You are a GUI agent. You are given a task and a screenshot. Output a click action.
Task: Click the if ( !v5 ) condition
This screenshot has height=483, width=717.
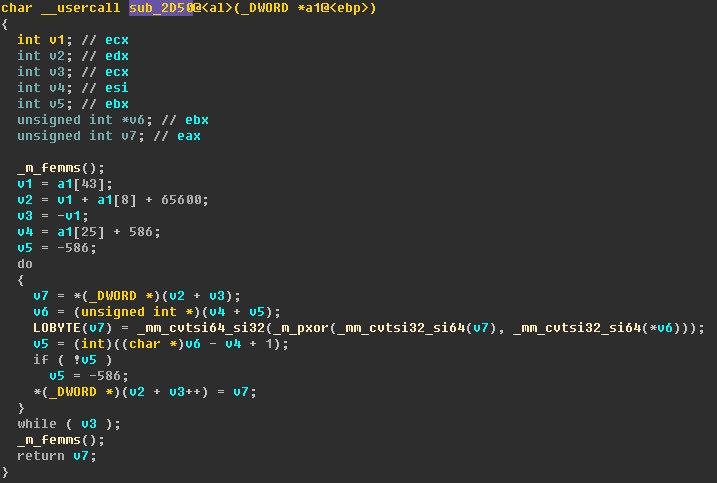pyautogui.click(x=72, y=360)
